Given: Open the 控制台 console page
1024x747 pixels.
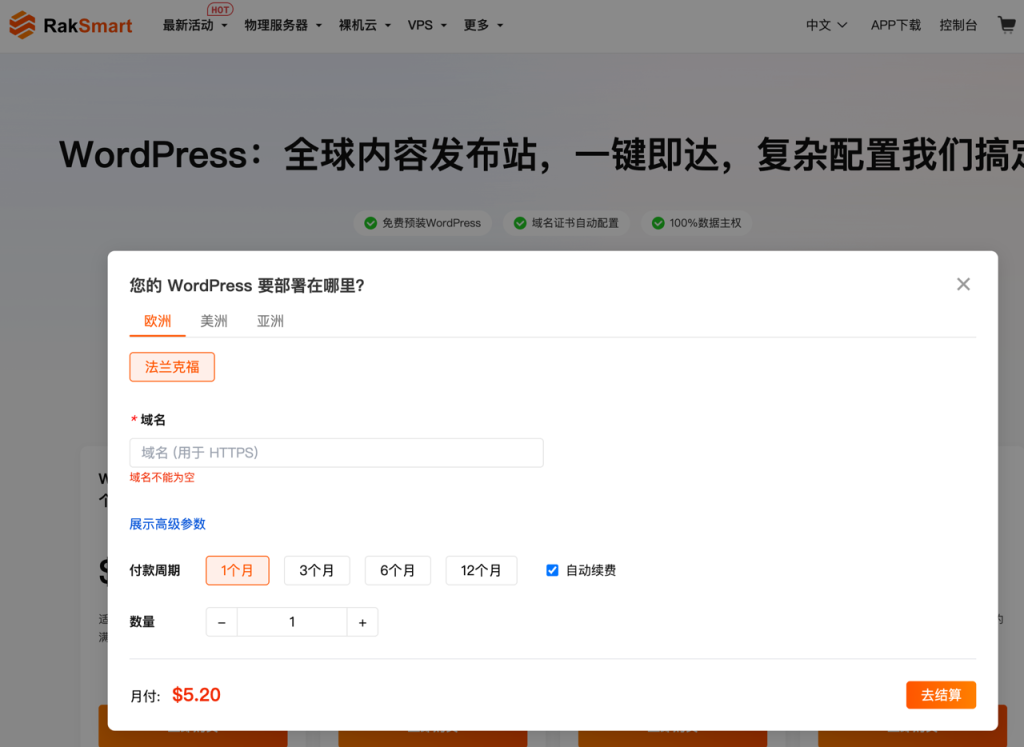Looking at the screenshot, I should tap(958, 25).
